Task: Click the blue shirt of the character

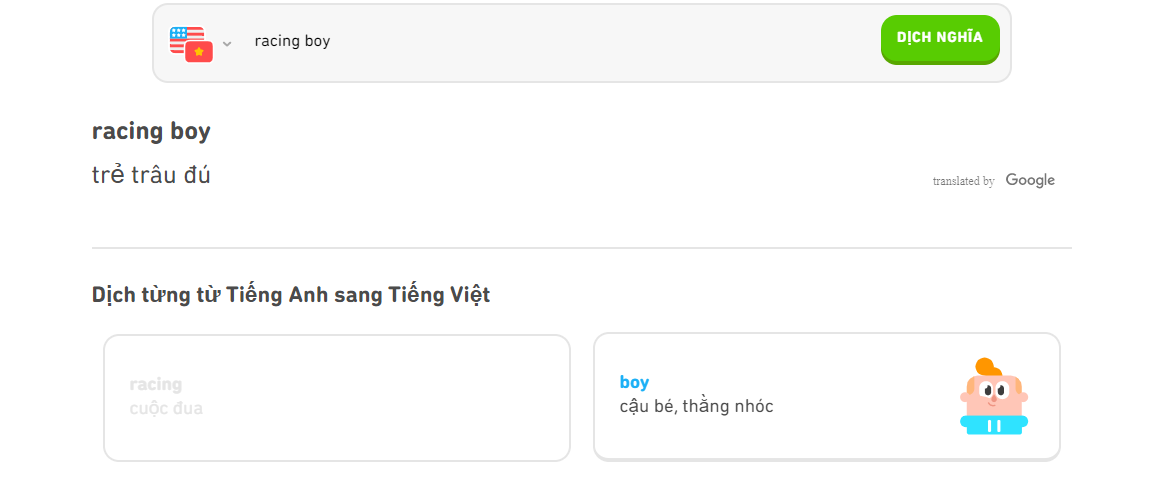Action: click(x=994, y=425)
